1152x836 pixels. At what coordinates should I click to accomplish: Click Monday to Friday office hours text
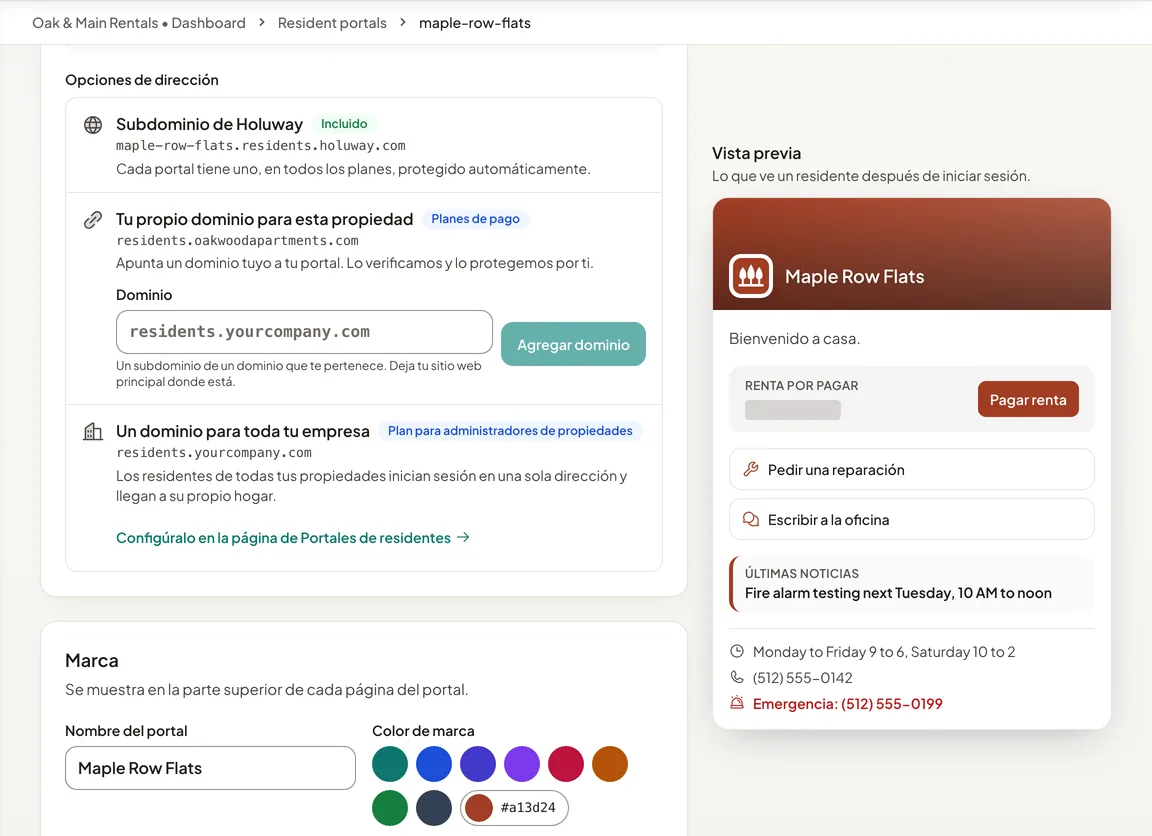[x=884, y=652]
